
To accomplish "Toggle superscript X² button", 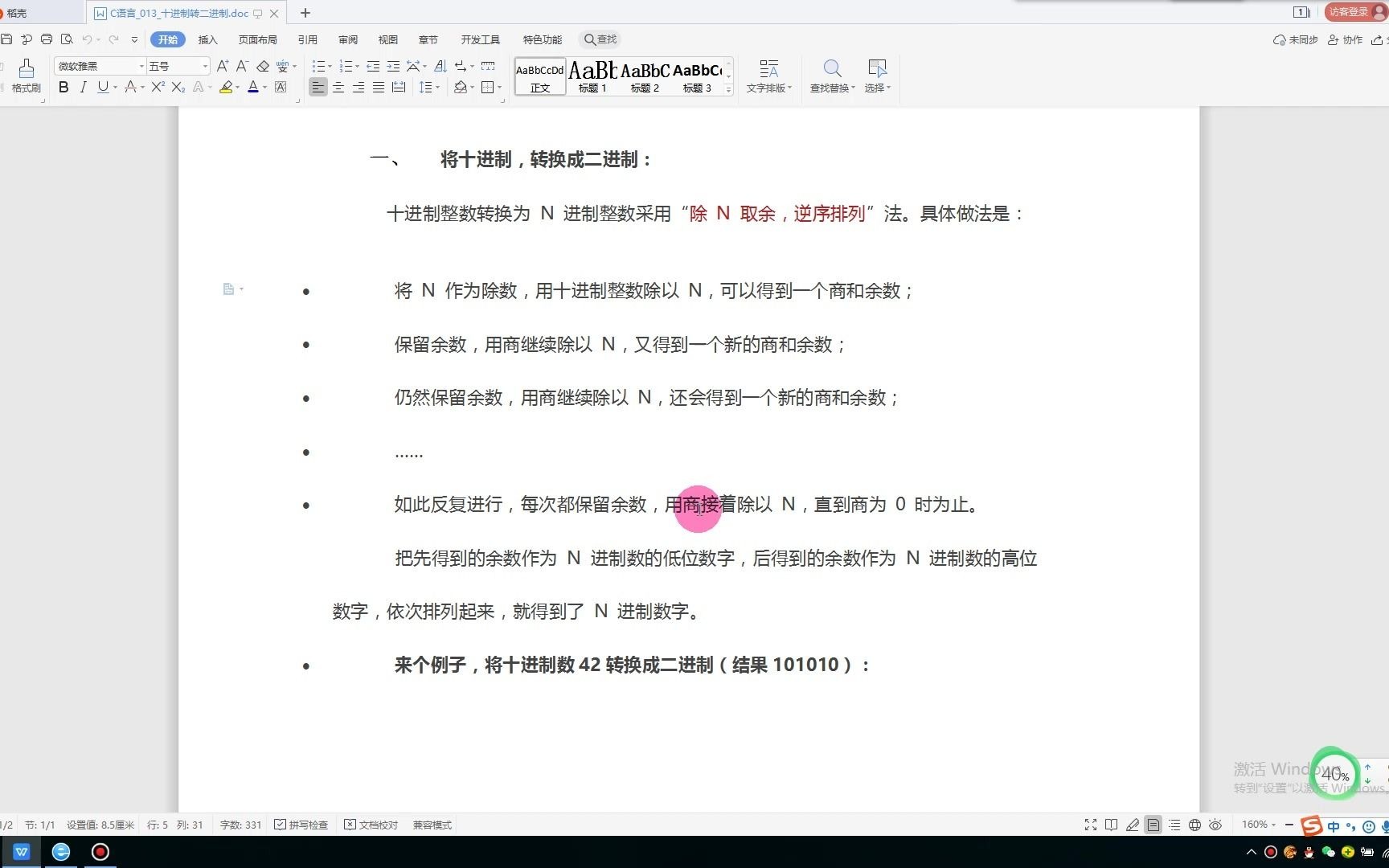I will click(158, 87).
